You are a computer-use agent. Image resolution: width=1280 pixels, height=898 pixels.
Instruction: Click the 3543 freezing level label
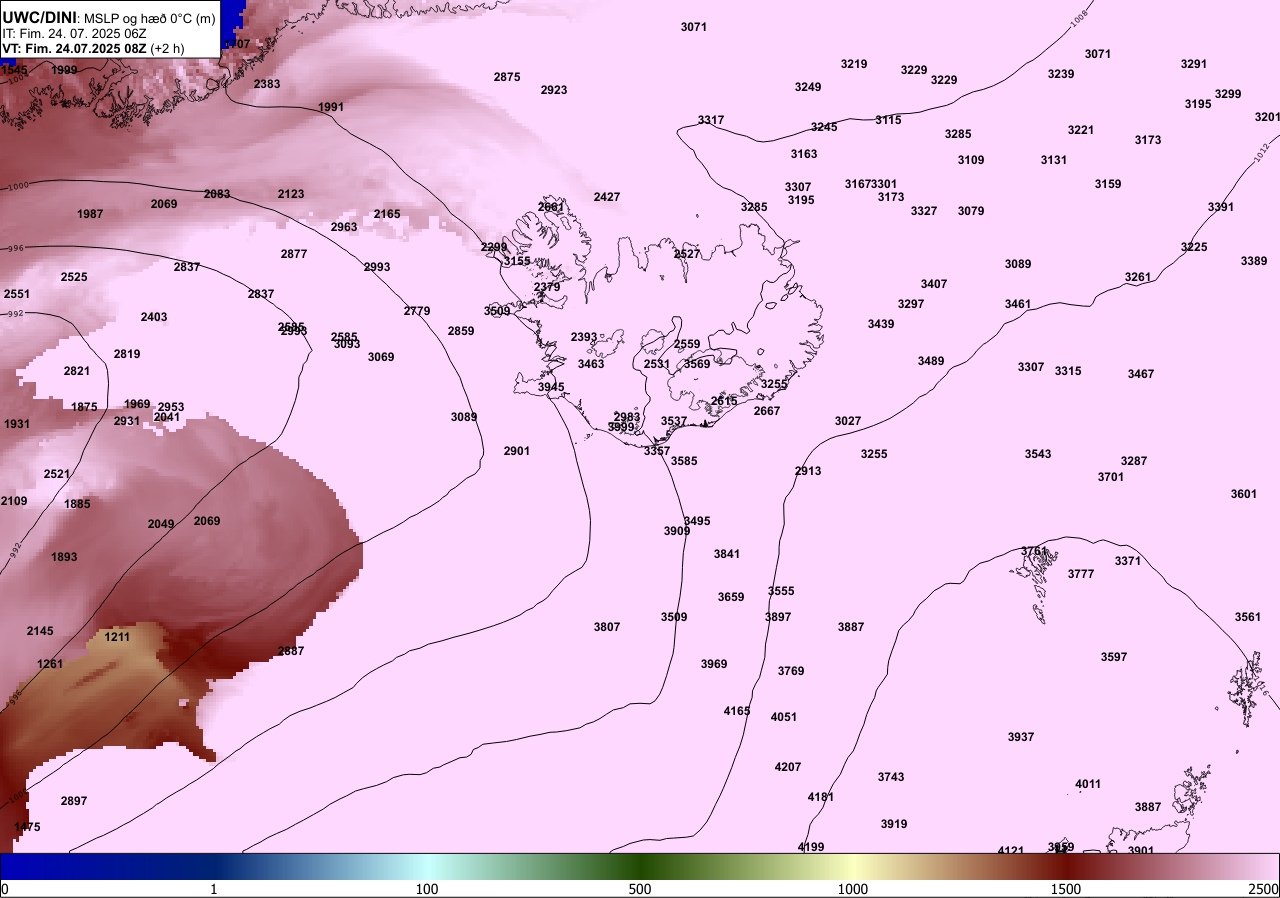1038,454
